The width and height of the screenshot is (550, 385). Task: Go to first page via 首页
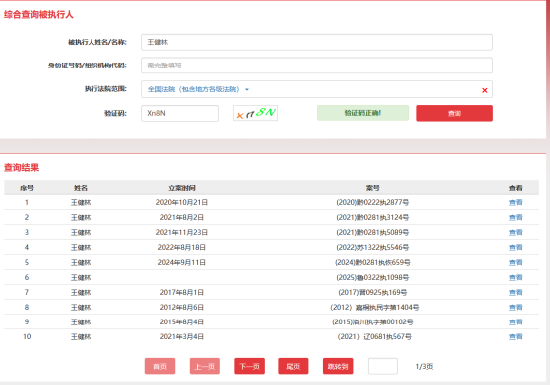[x=160, y=366]
